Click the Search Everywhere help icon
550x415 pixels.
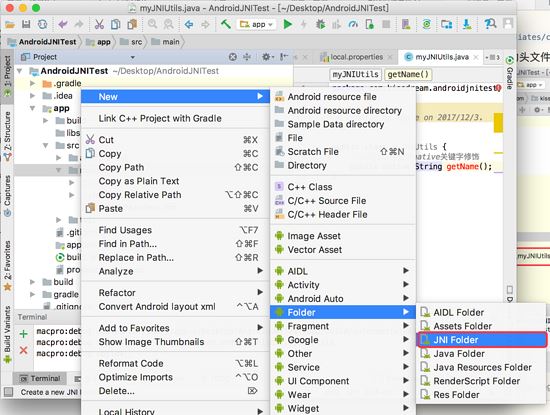coord(490,24)
